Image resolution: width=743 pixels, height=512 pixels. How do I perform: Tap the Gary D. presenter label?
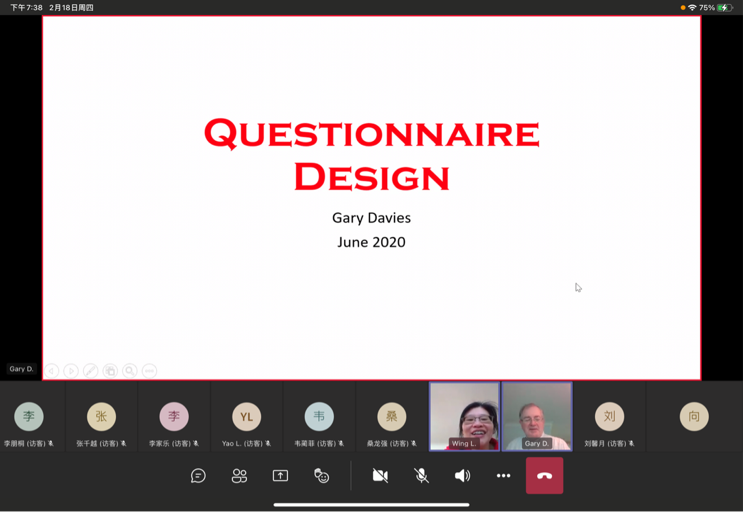click(22, 369)
